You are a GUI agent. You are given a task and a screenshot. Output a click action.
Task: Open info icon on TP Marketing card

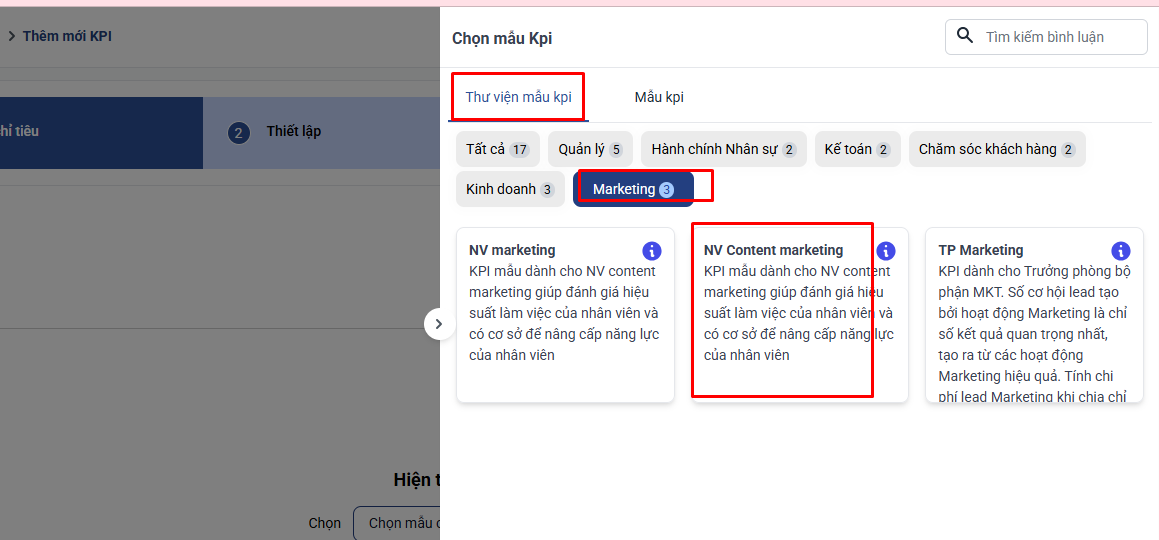pyautogui.click(x=1121, y=251)
